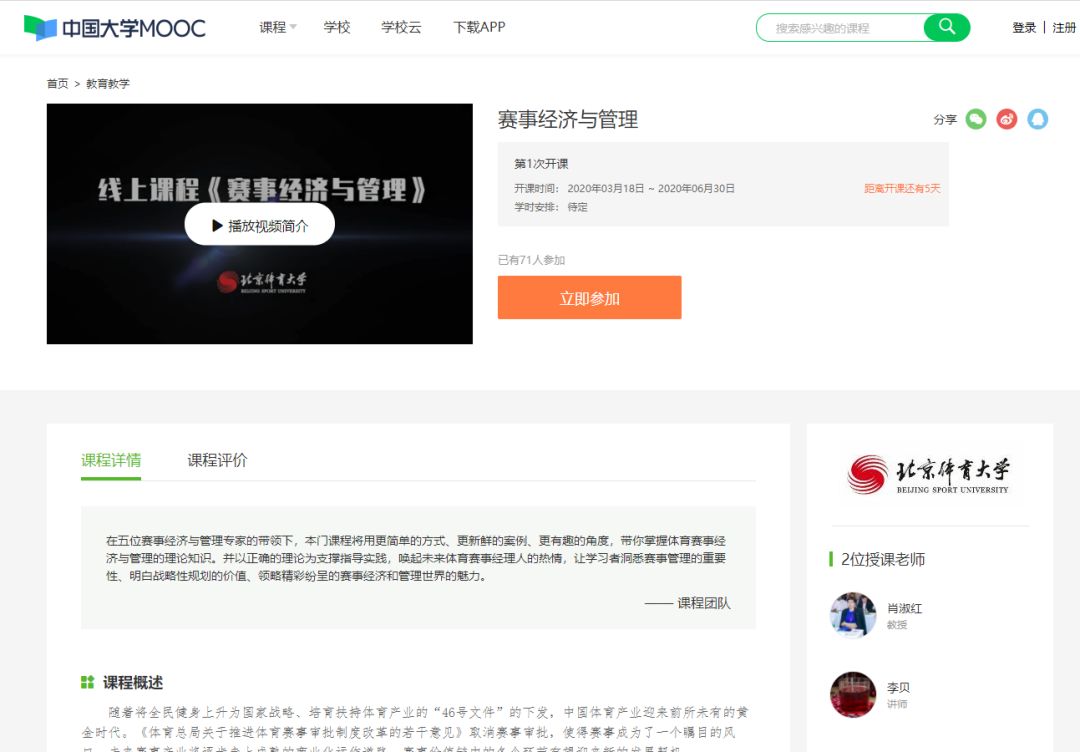
Task: Share course via Weibo icon
Action: tap(1007, 119)
